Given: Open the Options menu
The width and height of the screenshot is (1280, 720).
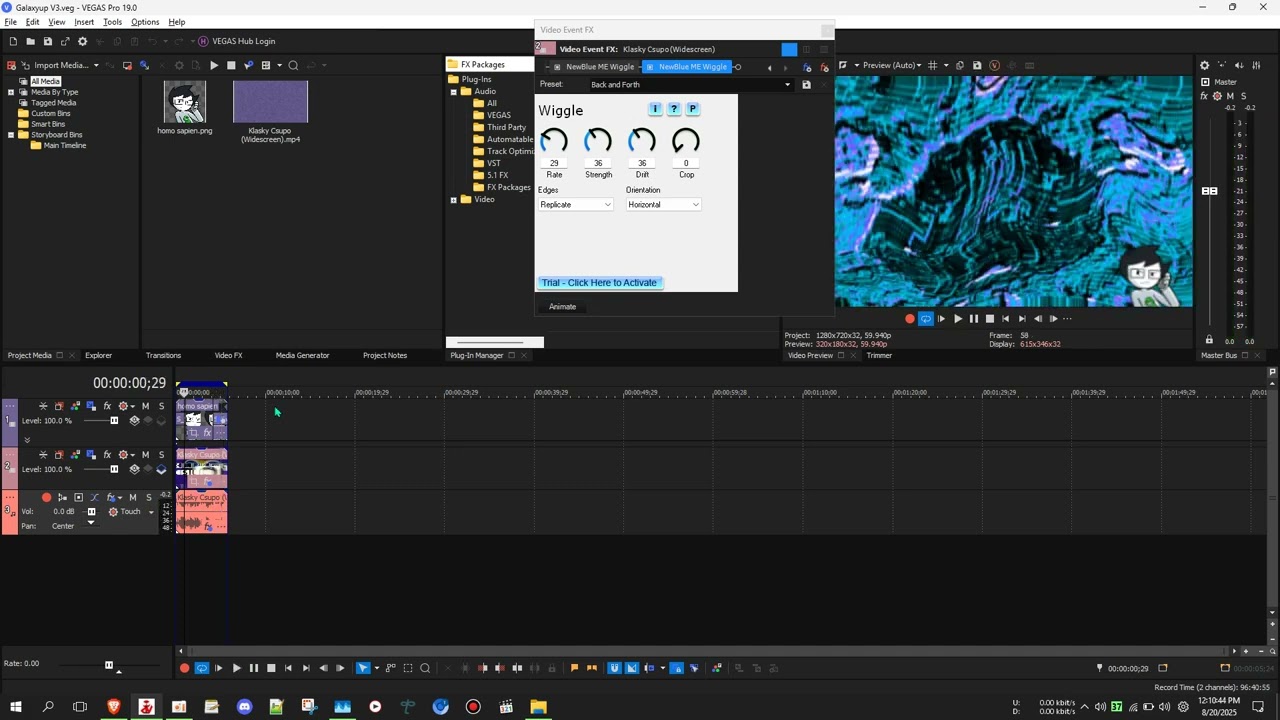Looking at the screenshot, I should [145, 22].
